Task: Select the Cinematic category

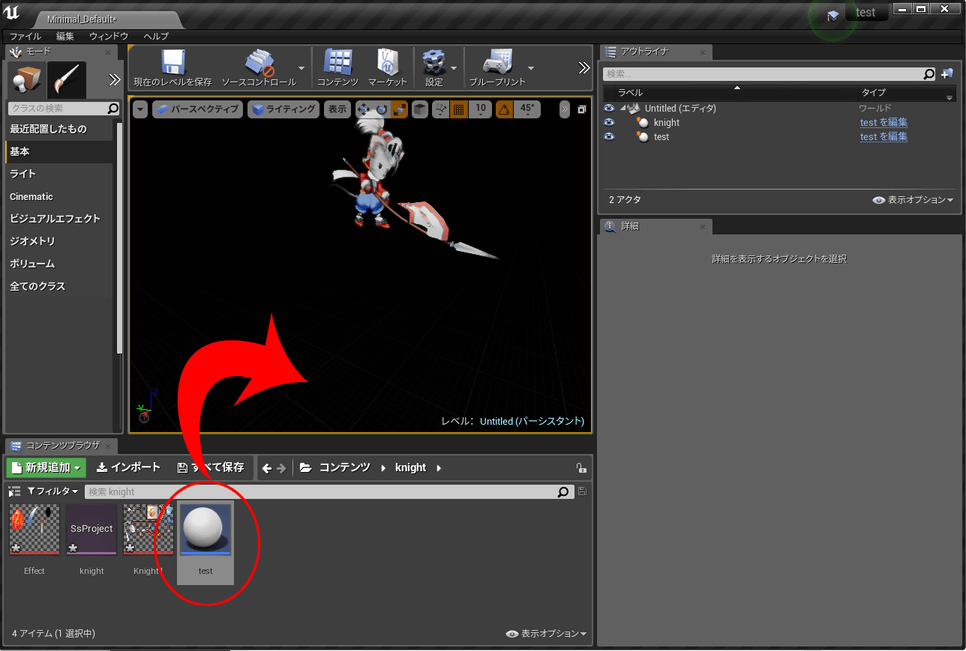Action: pyautogui.click(x=60, y=196)
